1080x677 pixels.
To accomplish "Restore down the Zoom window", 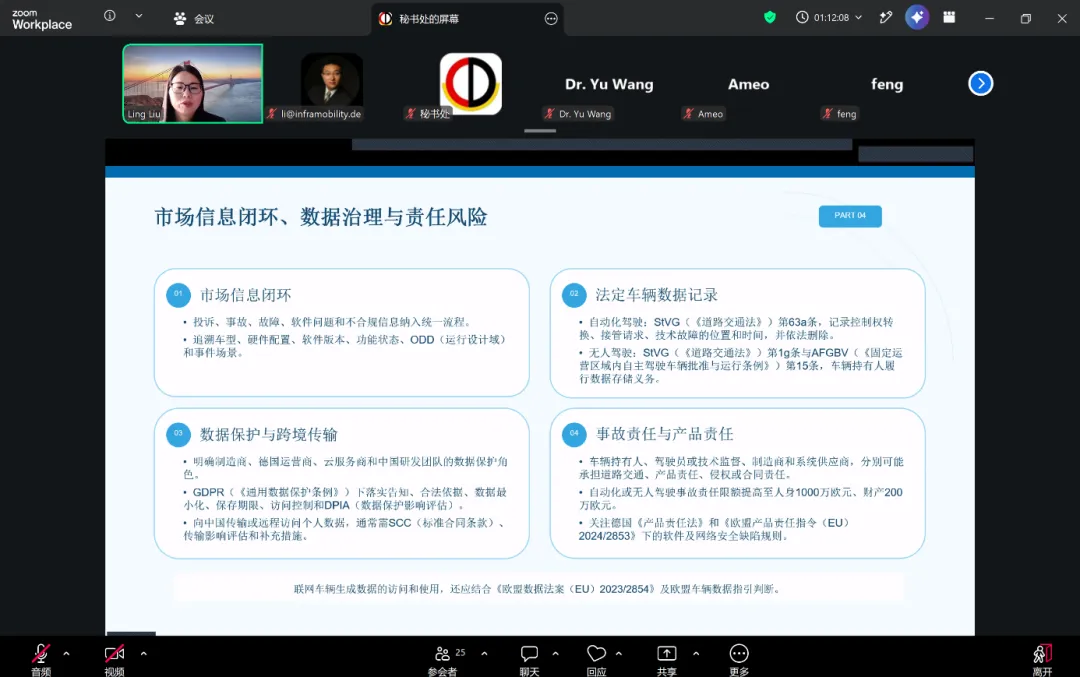I will (1026, 19).
